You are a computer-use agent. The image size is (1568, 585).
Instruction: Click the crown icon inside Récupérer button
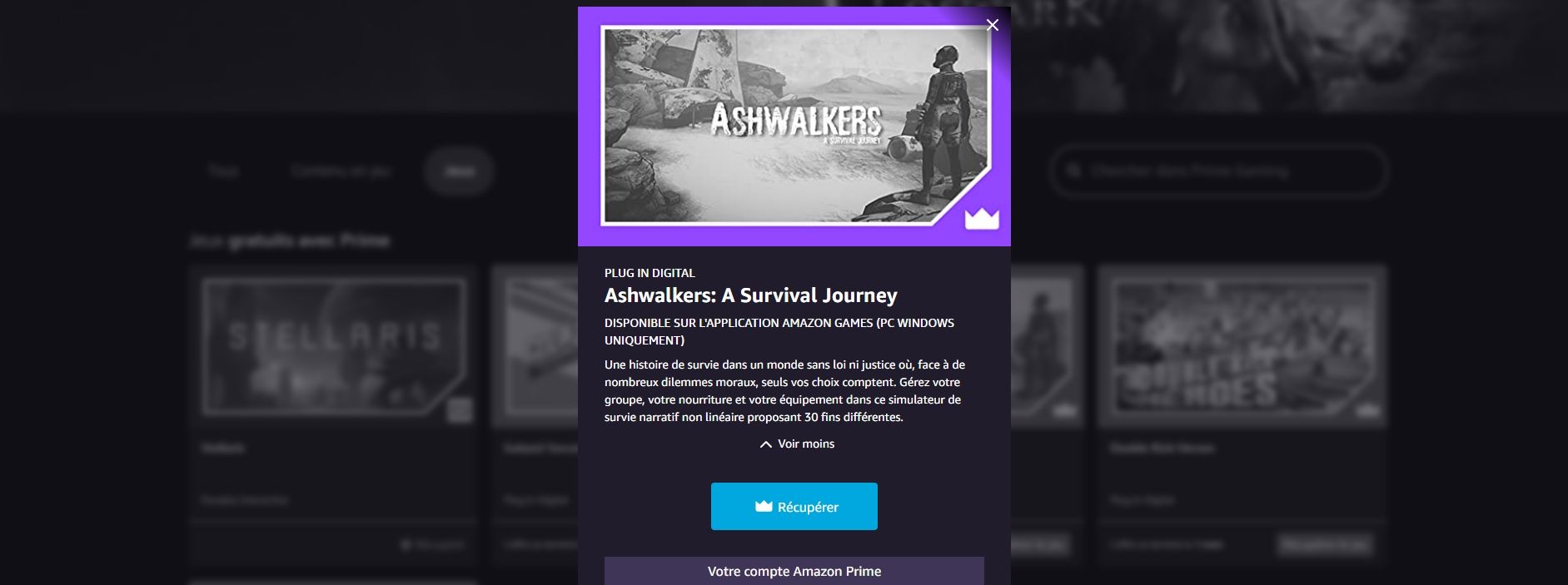[x=764, y=506]
